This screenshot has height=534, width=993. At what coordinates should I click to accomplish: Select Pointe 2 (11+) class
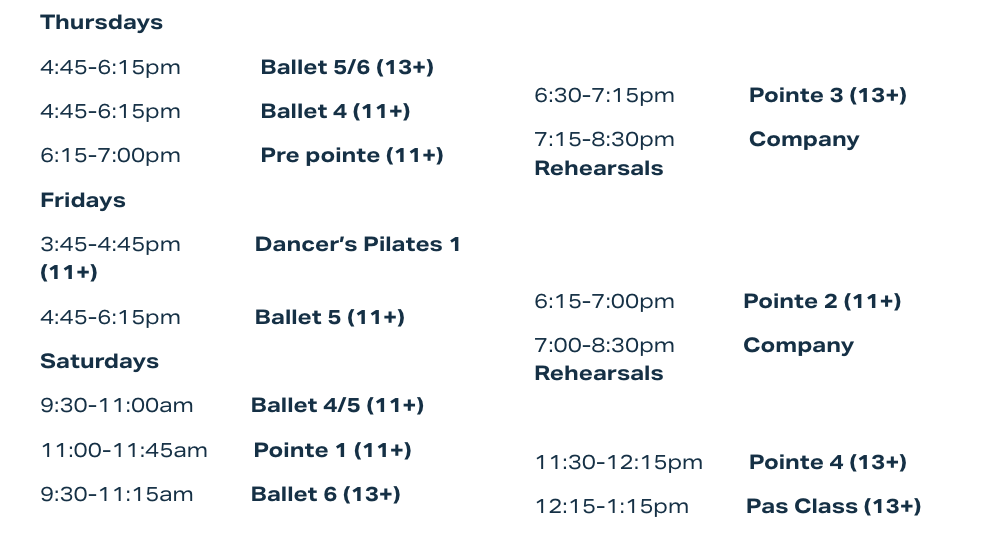(x=822, y=301)
